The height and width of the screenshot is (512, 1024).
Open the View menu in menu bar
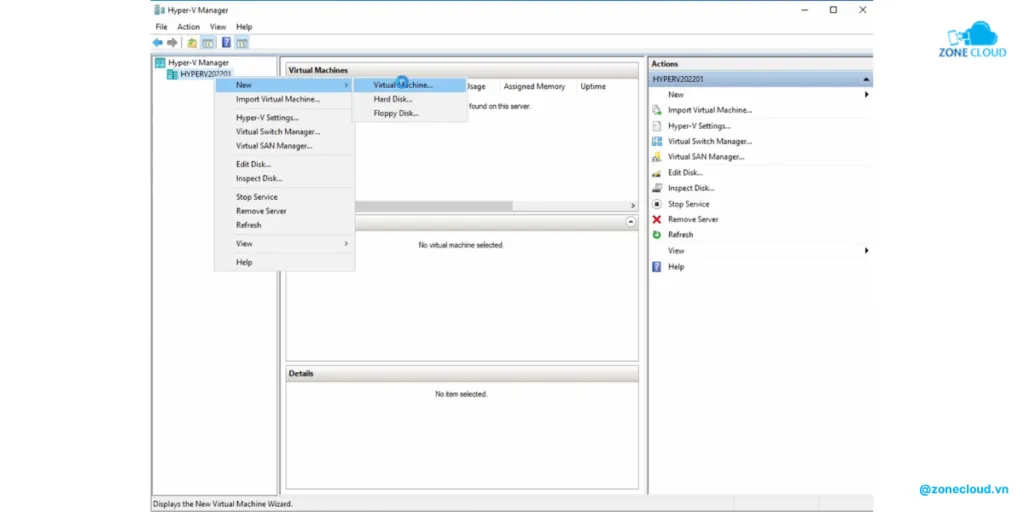218,27
